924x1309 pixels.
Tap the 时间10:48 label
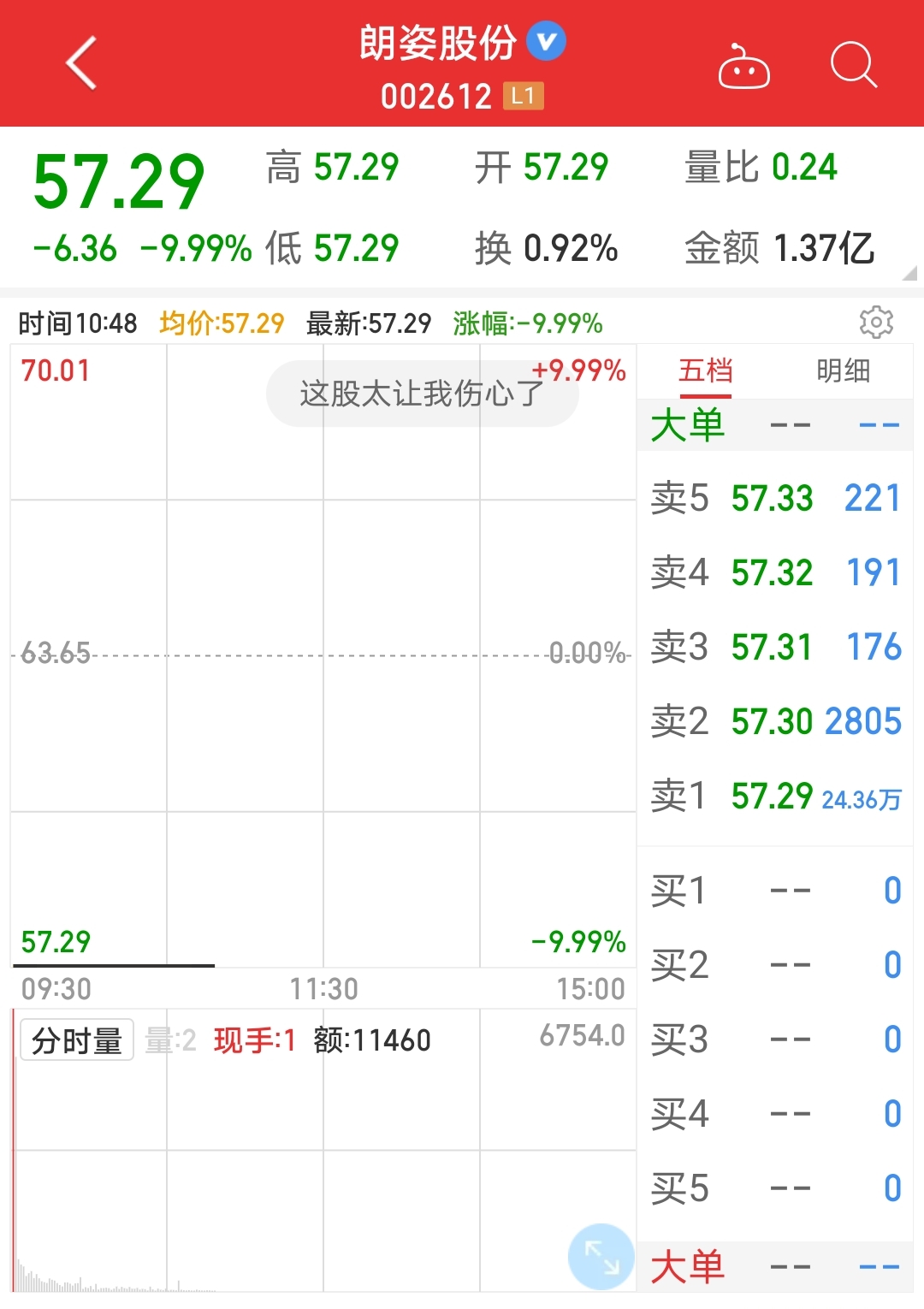click(78, 323)
